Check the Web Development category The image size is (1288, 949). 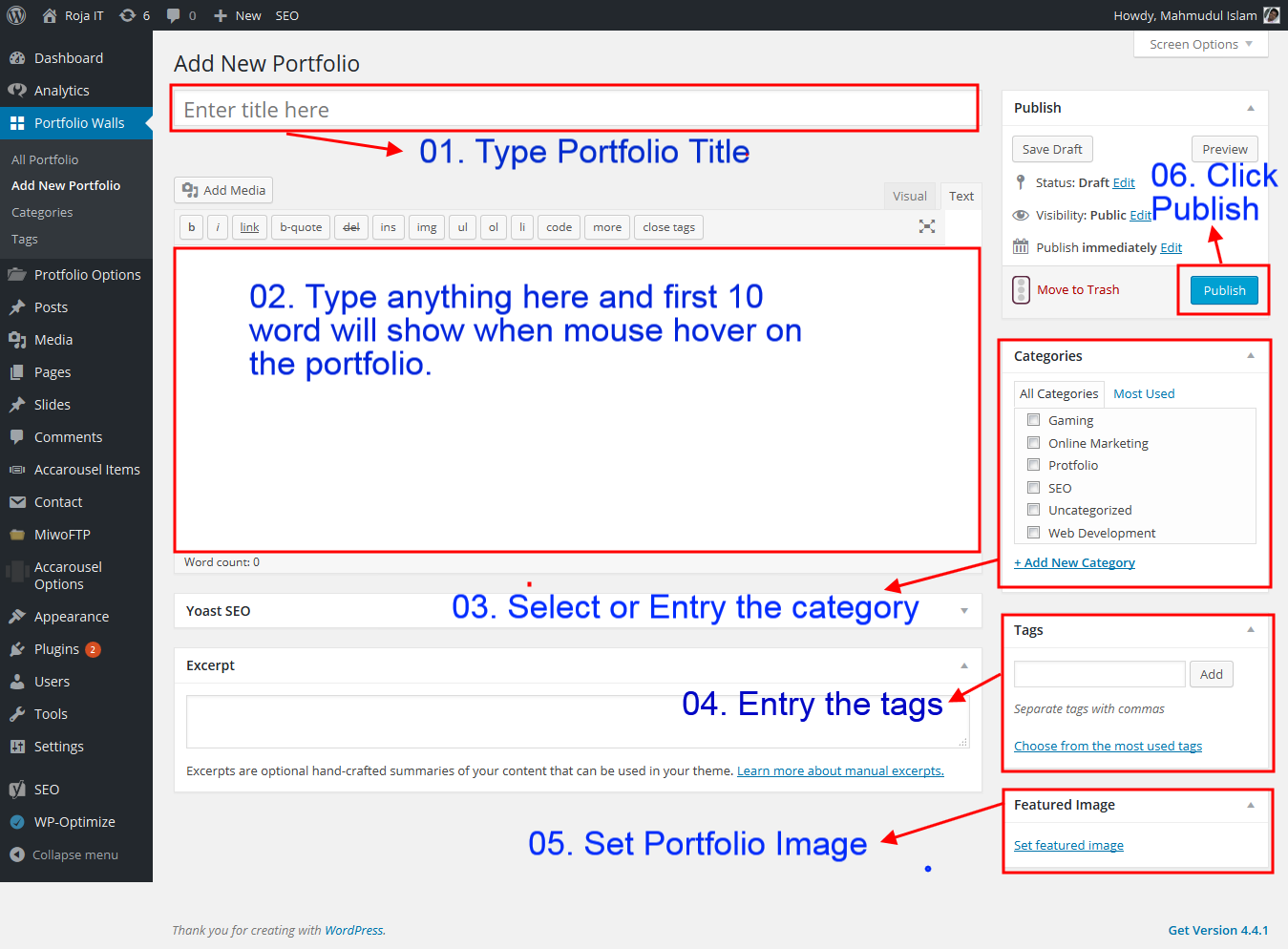click(x=1033, y=533)
